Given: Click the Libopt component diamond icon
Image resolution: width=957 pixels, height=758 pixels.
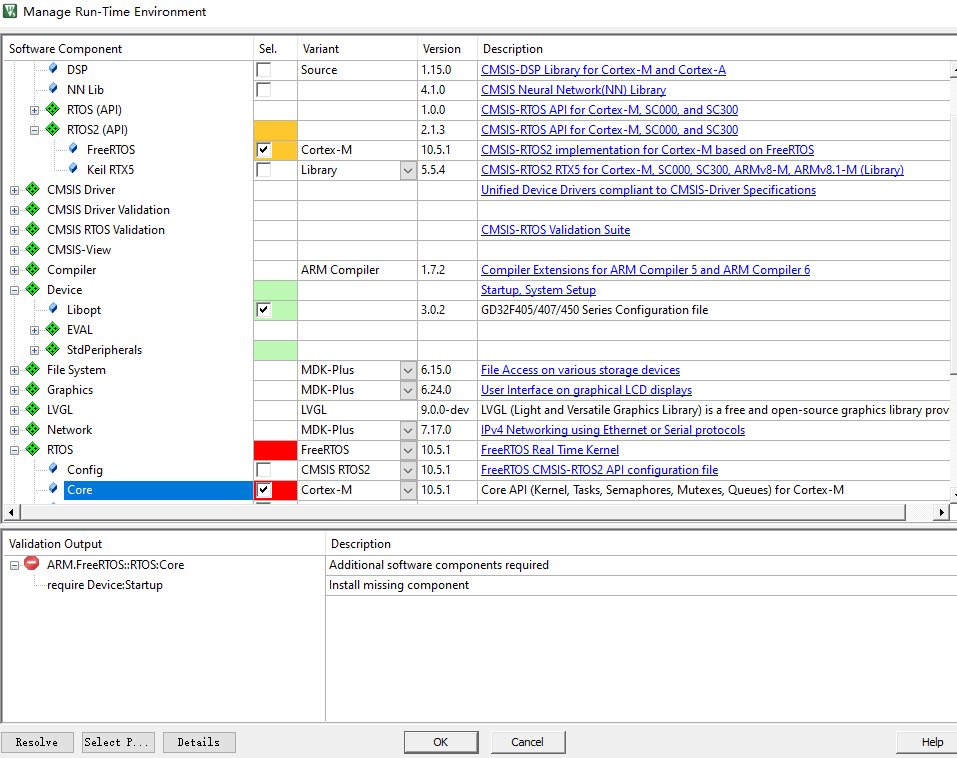Looking at the screenshot, I should coord(54,309).
